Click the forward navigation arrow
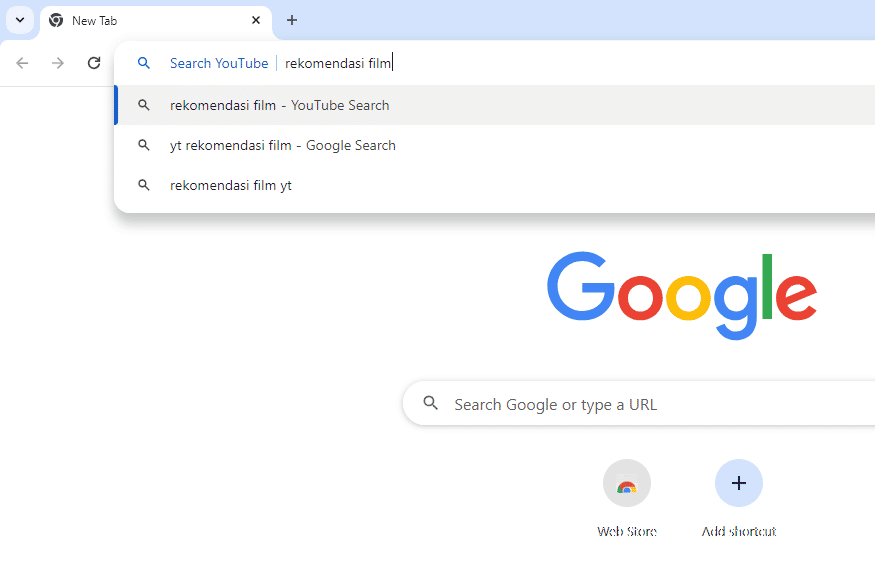 click(x=57, y=63)
